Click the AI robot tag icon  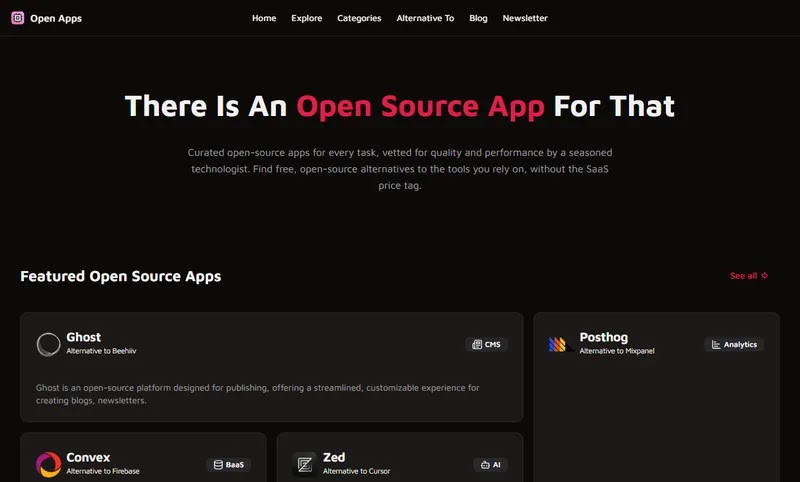(485, 465)
